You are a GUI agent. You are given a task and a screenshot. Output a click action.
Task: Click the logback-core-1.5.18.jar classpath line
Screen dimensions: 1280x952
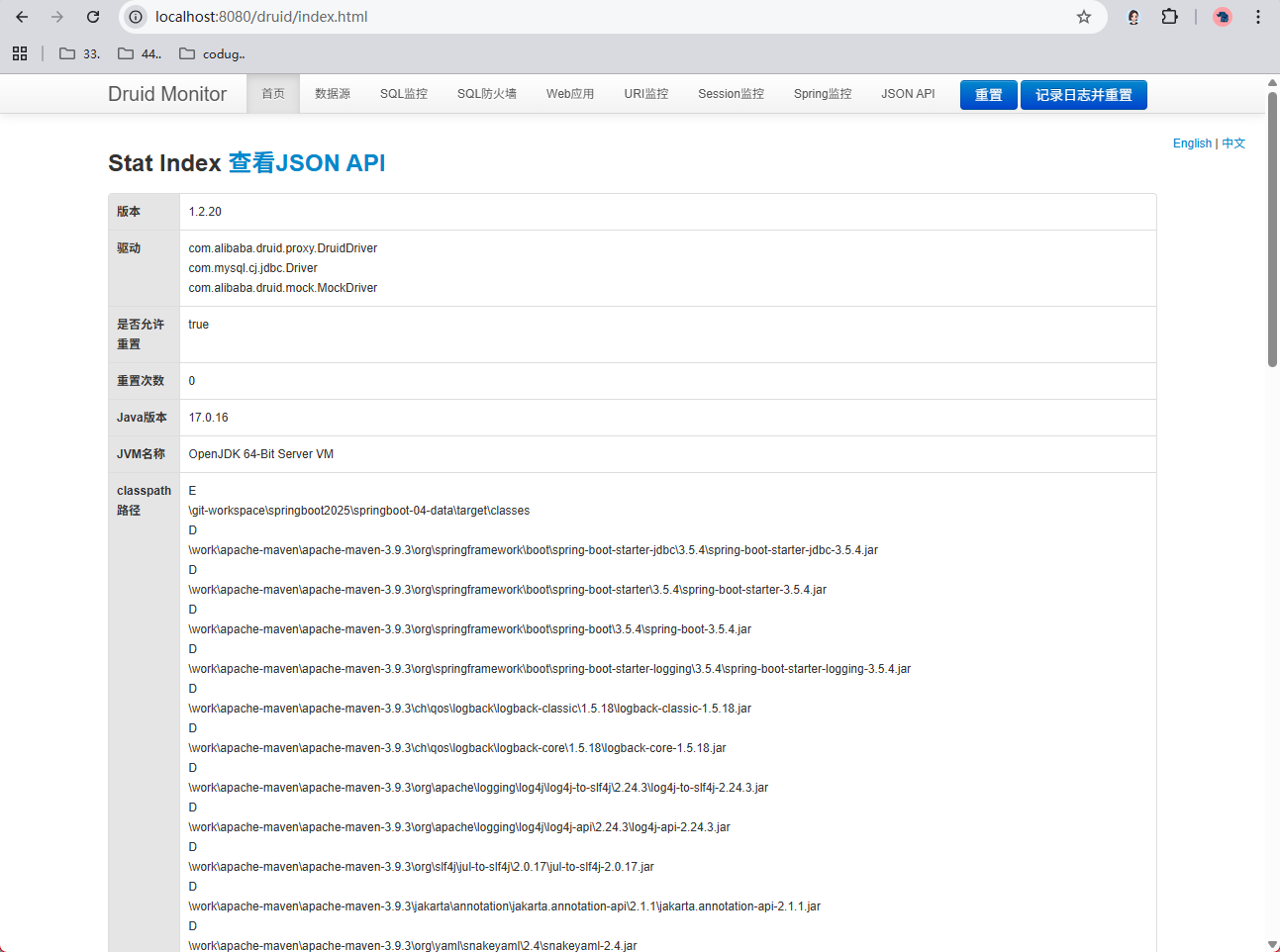click(x=457, y=748)
